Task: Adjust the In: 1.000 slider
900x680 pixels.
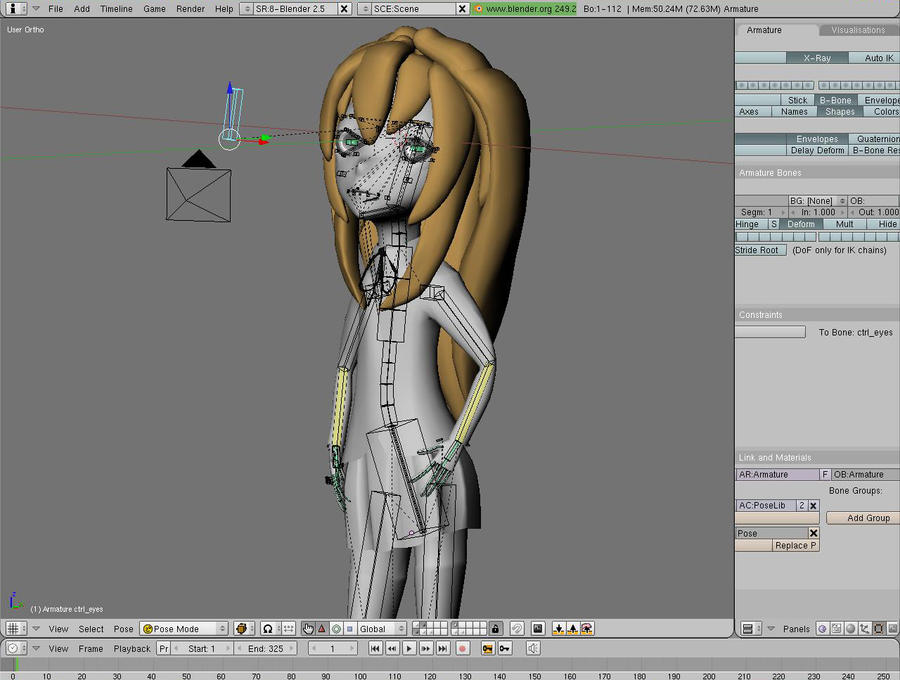Action: pos(816,212)
